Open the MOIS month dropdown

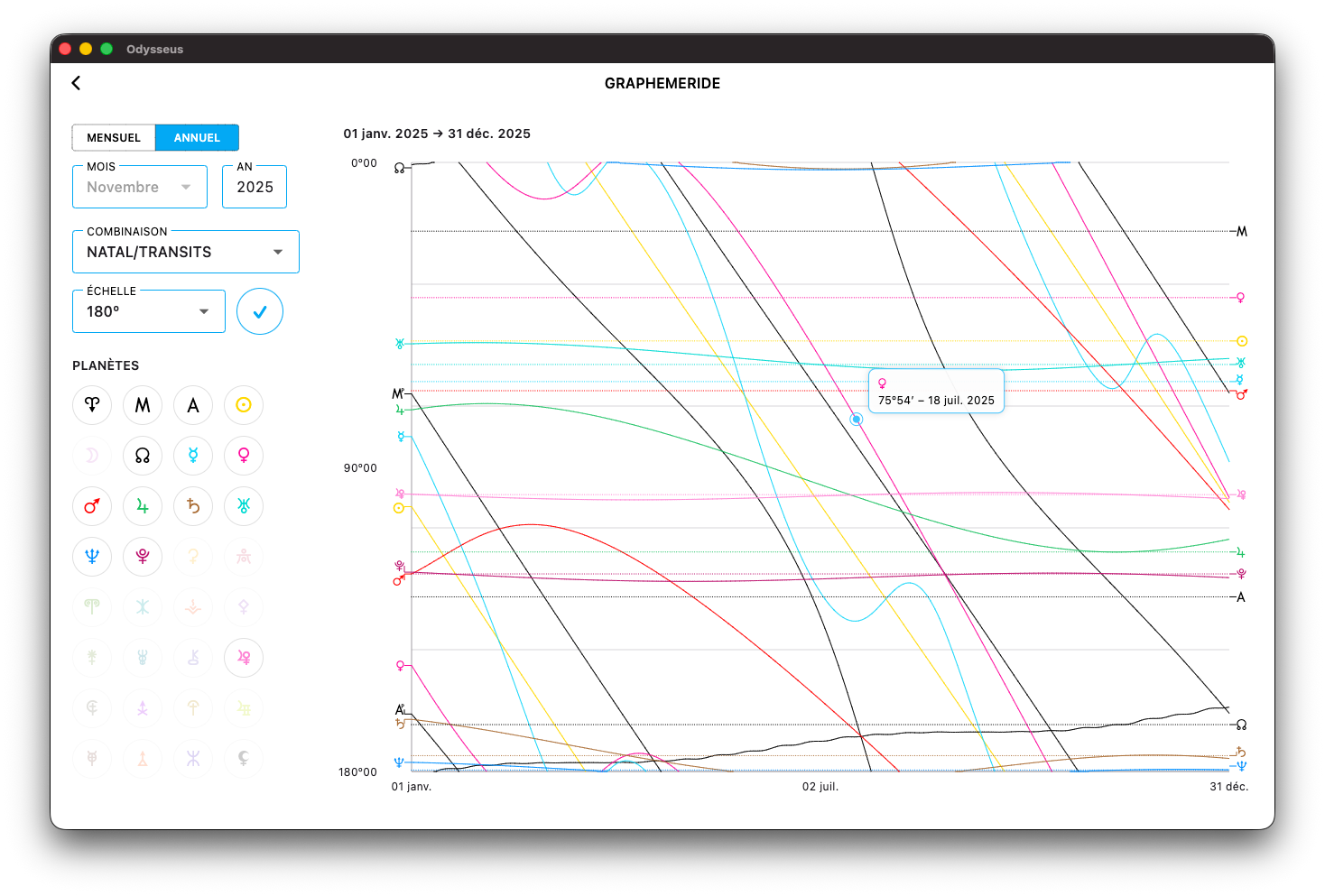click(x=140, y=187)
